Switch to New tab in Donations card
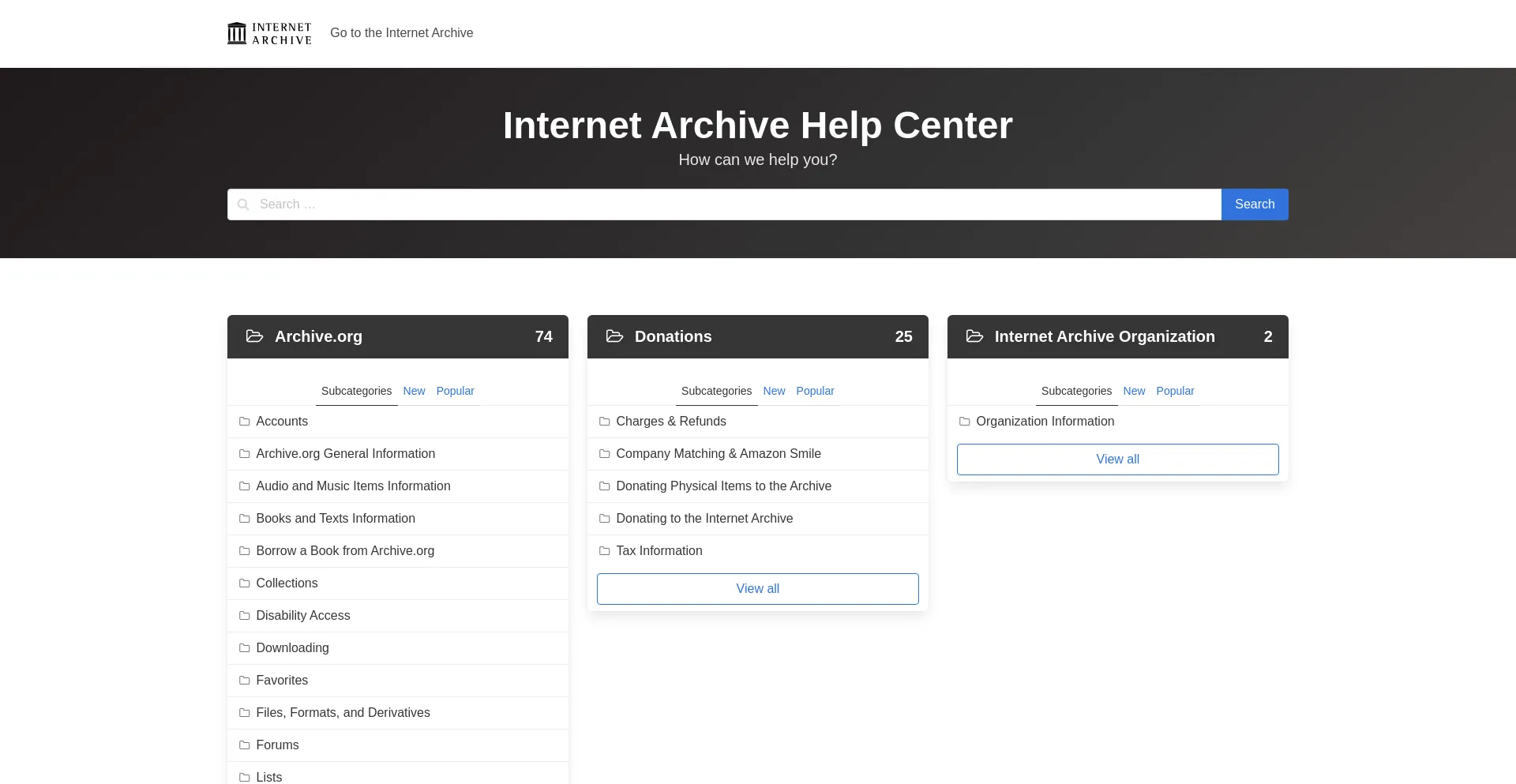The width and height of the screenshot is (1516, 784). (774, 391)
